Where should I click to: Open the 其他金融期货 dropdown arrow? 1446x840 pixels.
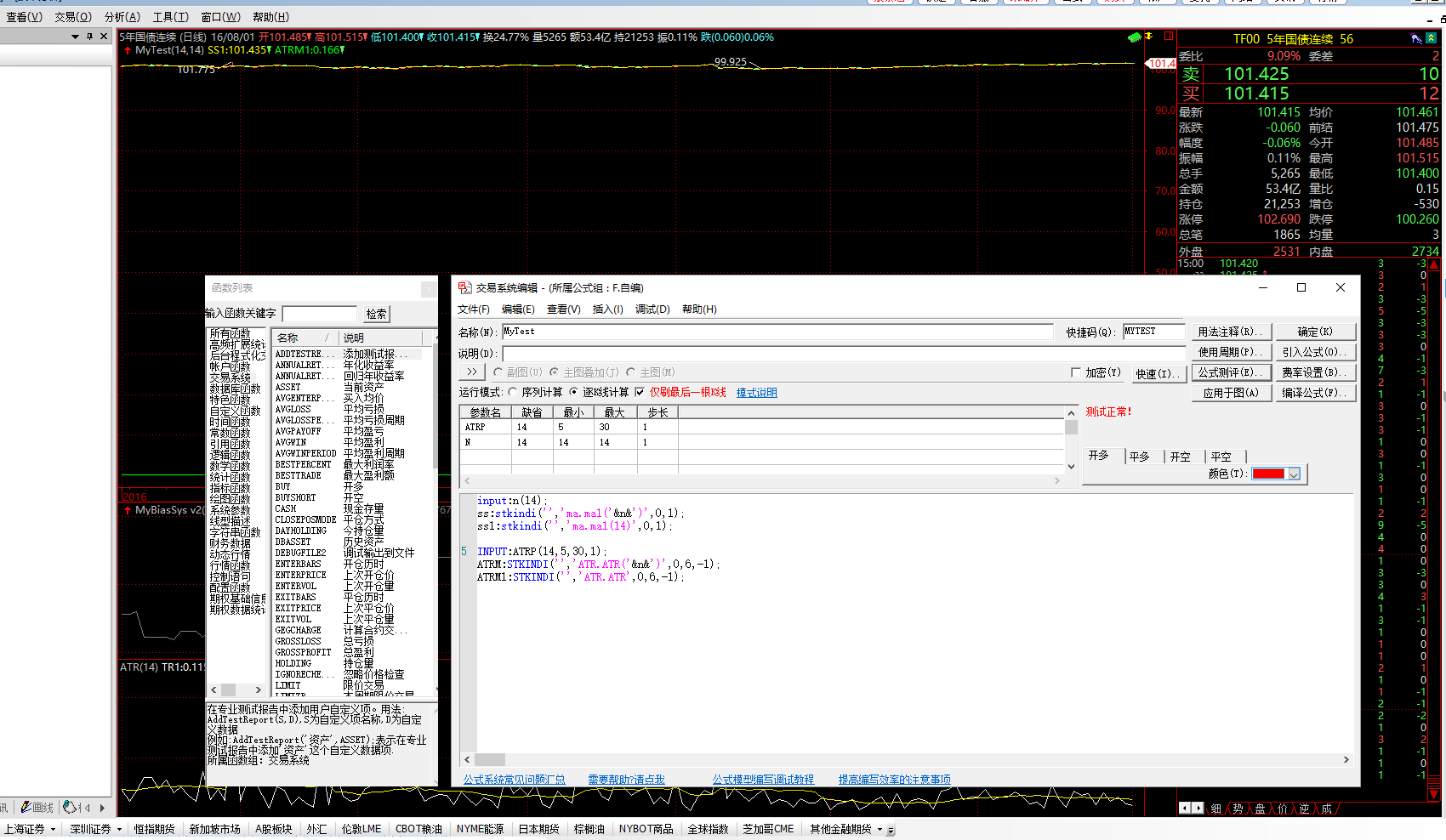[x=880, y=829]
